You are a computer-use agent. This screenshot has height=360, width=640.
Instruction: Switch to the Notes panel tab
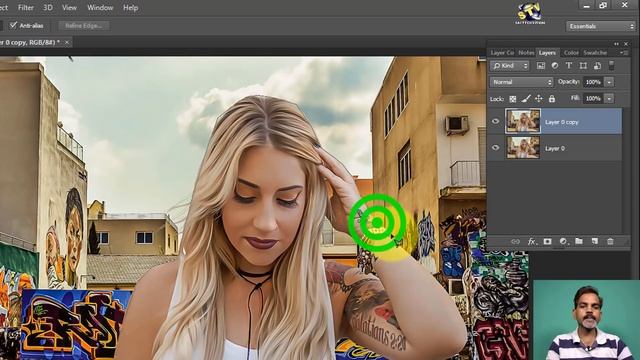coord(526,53)
